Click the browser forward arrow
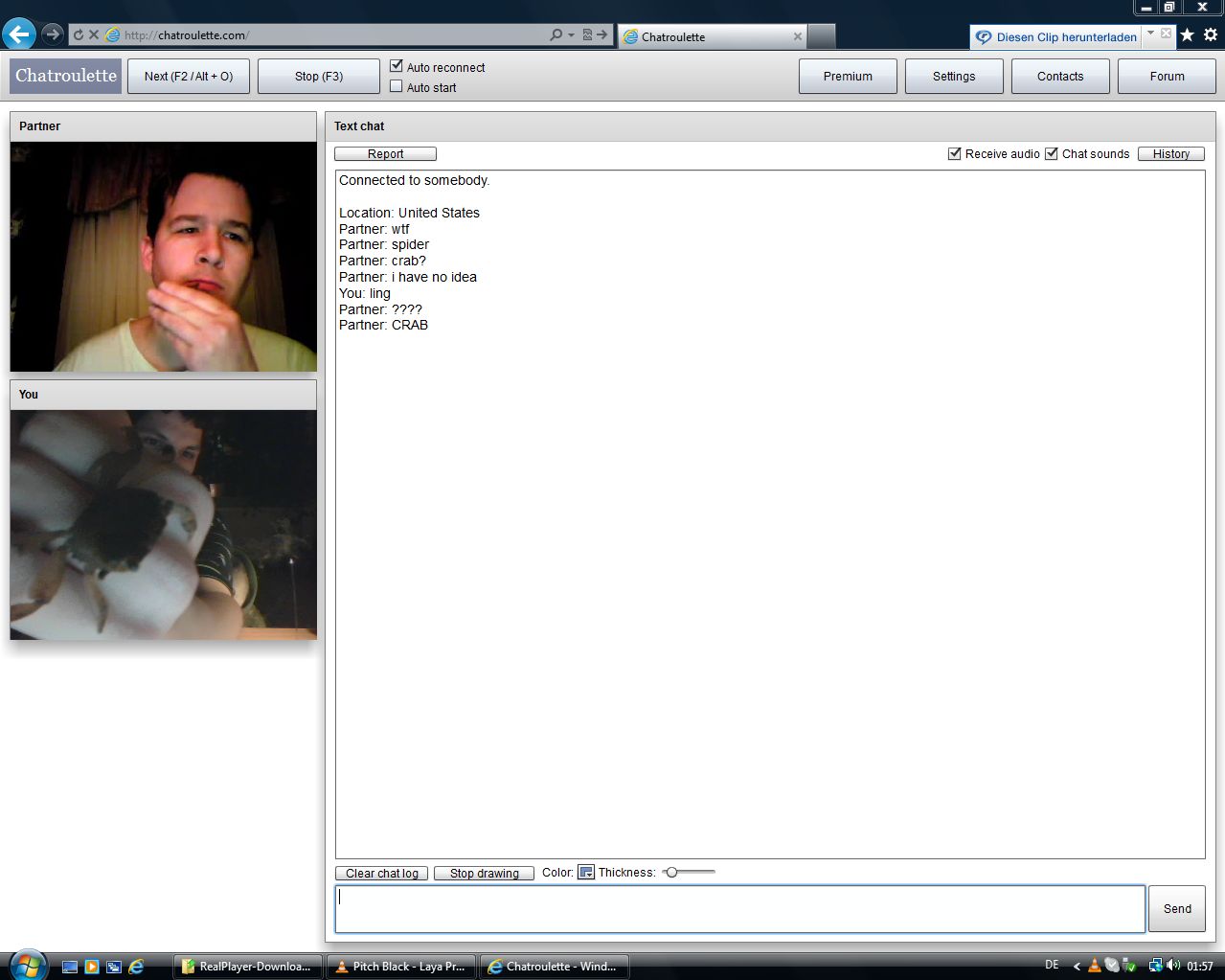1225x980 pixels. point(53,34)
